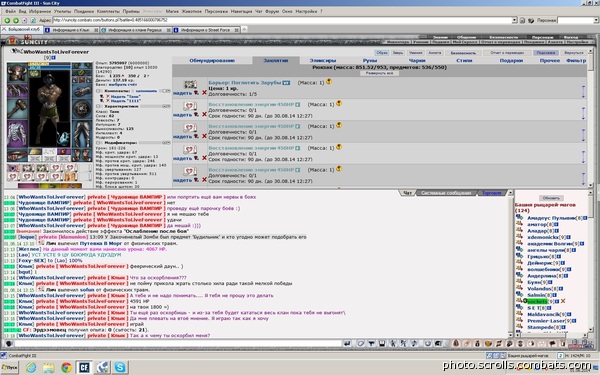Toggle the Комплекты section checkbox
Screen dimensions: 600x375
click(x=99, y=91)
